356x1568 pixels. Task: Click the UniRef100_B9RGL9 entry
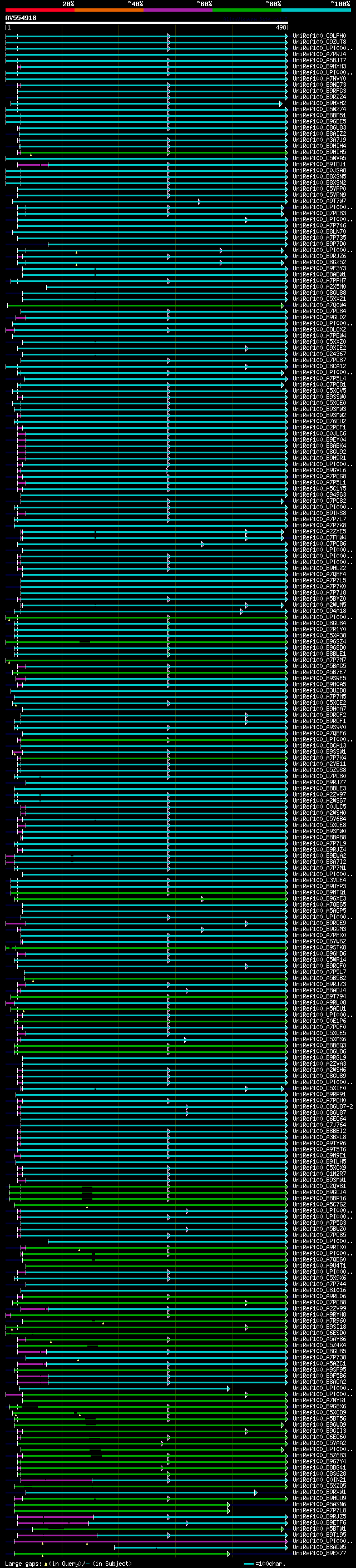point(319,1057)
